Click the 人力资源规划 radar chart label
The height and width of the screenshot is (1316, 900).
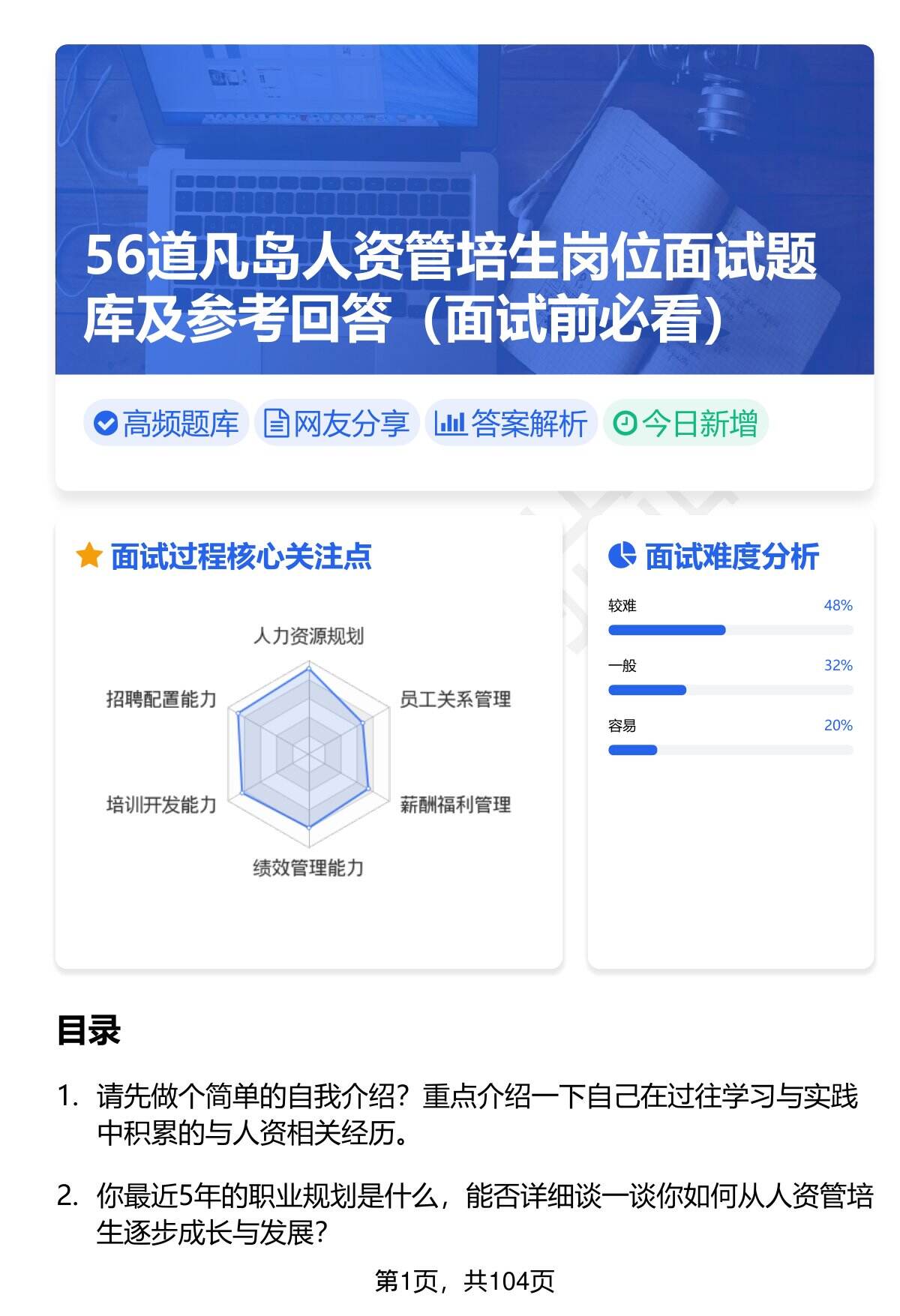pyautogui.click(x=308, y=637)
